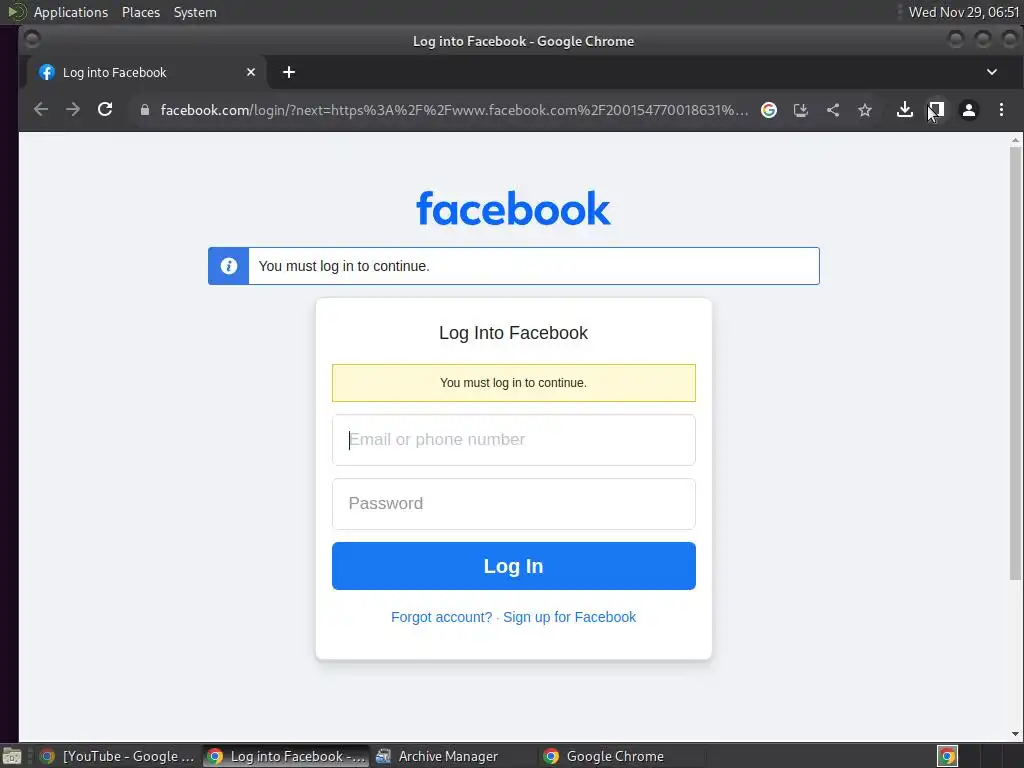Switch to the YouTube - Google Chrome taskbar window

click(118, 756)
